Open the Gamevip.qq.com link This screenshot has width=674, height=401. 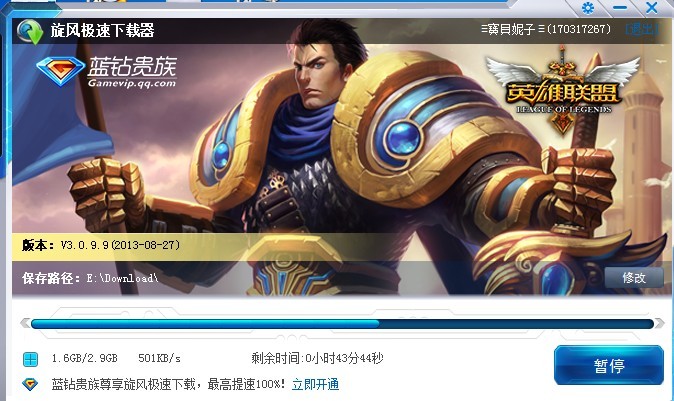pos(132,83)
